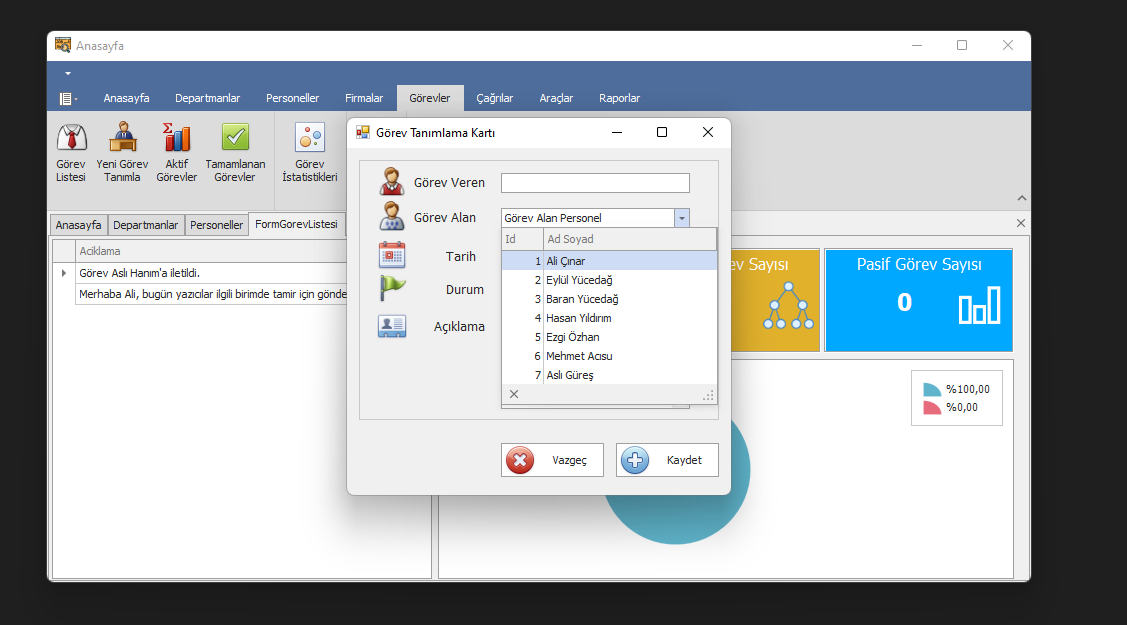This screenshot has height=625, width=1127.
Task: Open the Anasayfa ribbon tab
Action: point(126,98)
